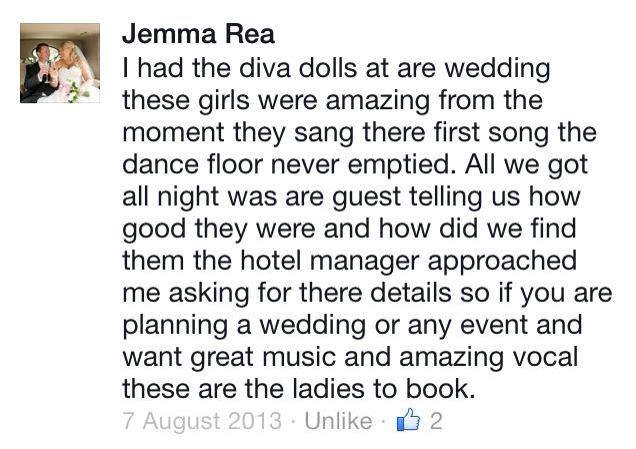The width and height of the screenshot is (636, 449).
Task: Click the phrase "dance floor" in the comment
Action: pyautogui.click(x=193, y=164)
